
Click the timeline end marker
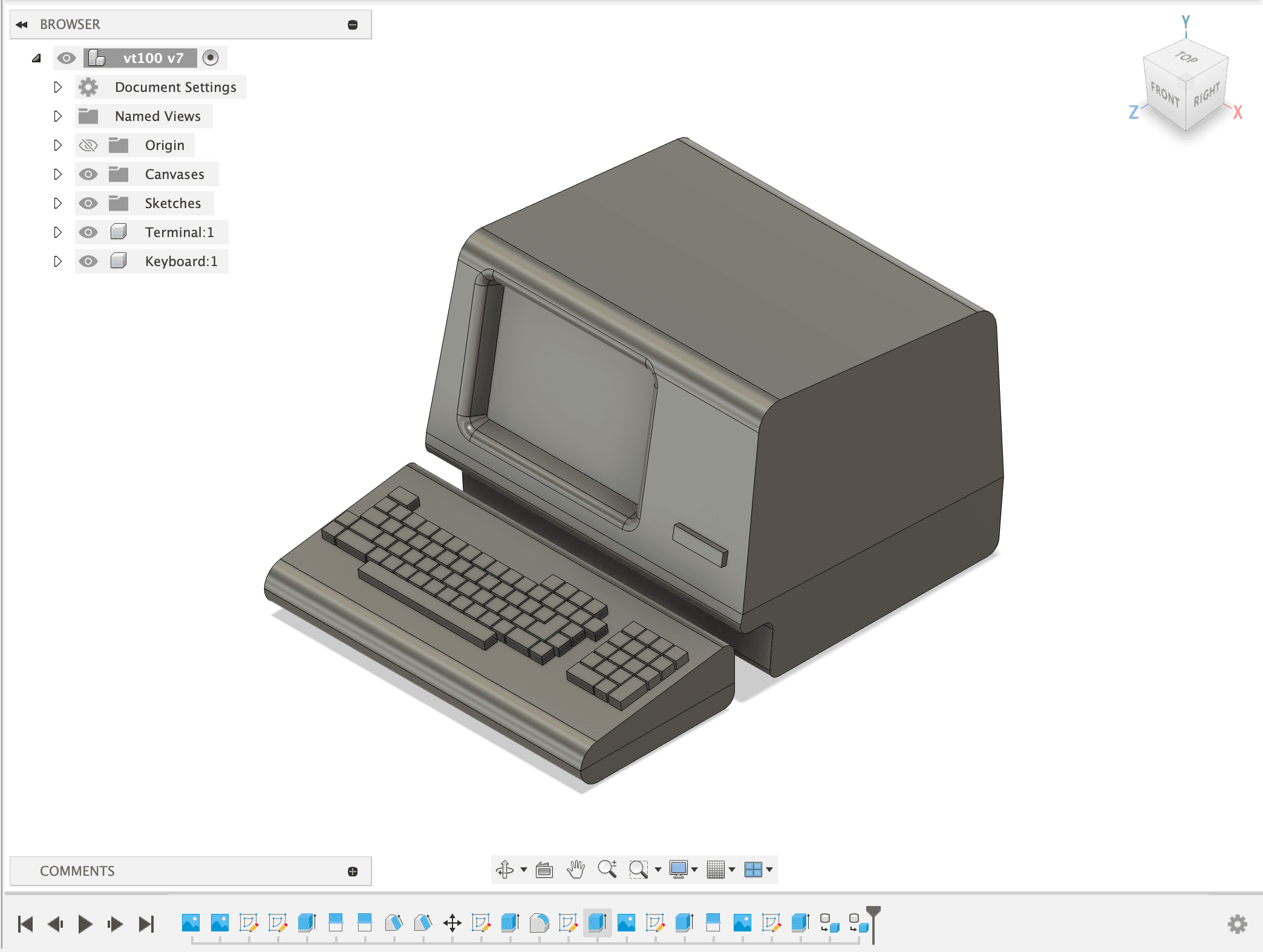pos(873,913)
